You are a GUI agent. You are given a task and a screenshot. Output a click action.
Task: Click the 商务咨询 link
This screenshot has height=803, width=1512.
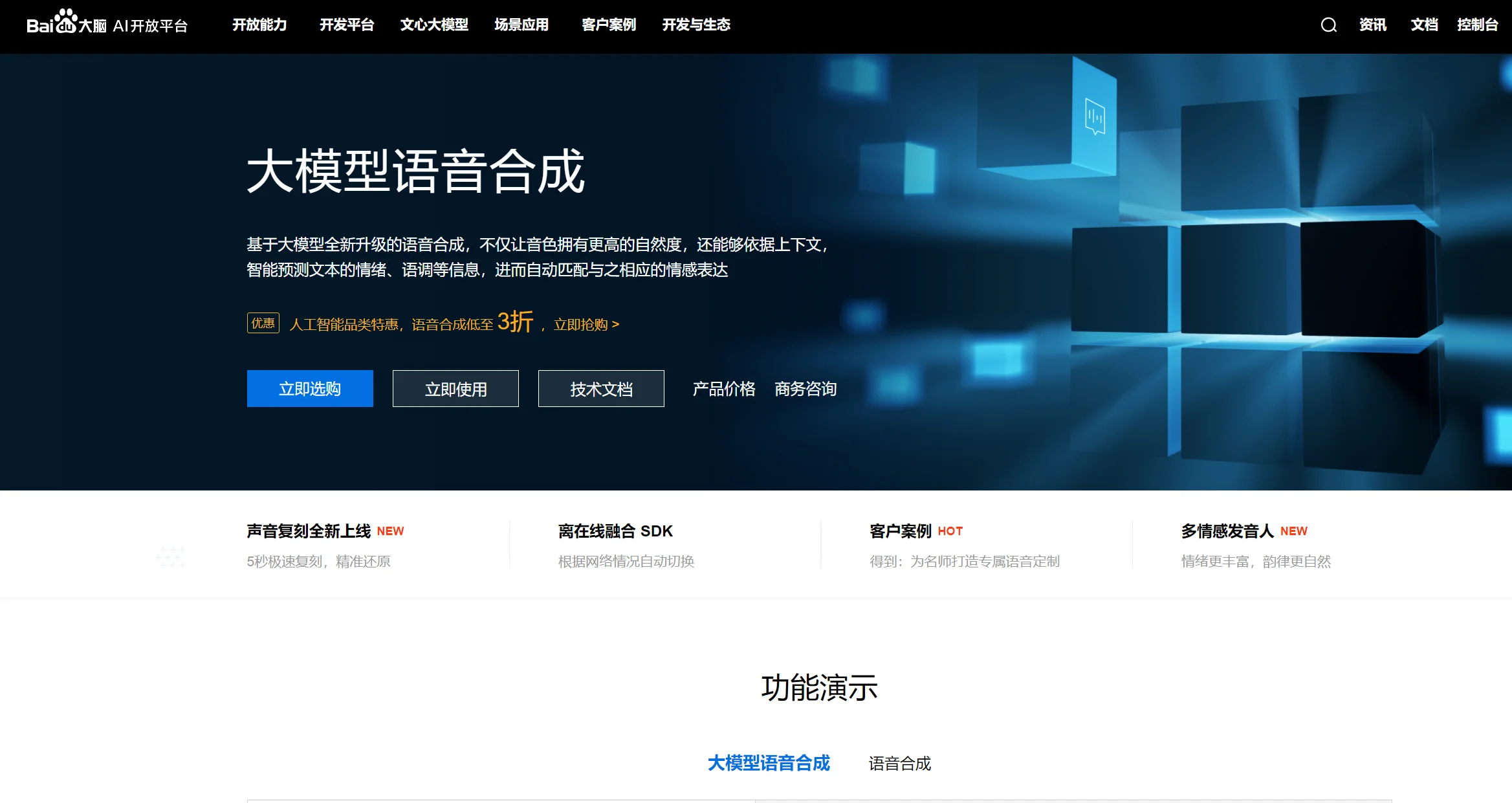804,389
